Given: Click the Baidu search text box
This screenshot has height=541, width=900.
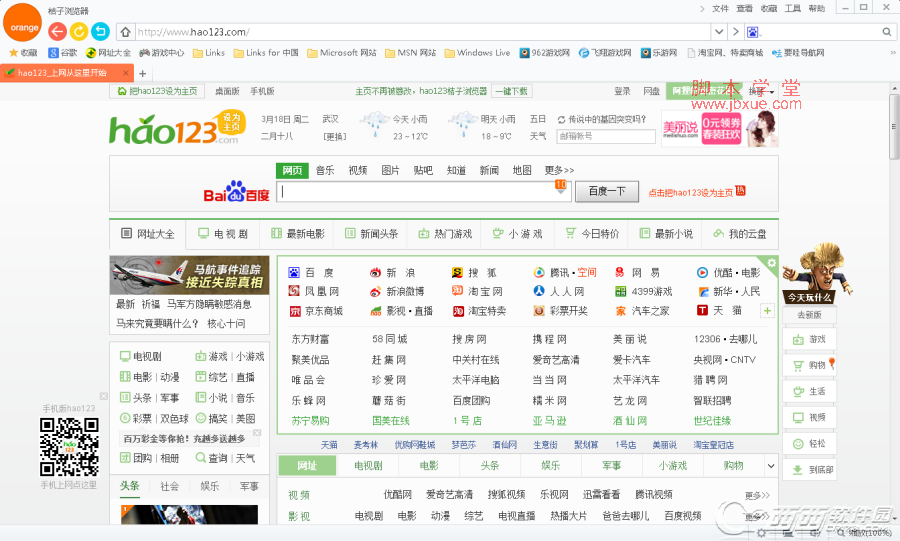Looking at the screenshot, I should pos(423,192).
